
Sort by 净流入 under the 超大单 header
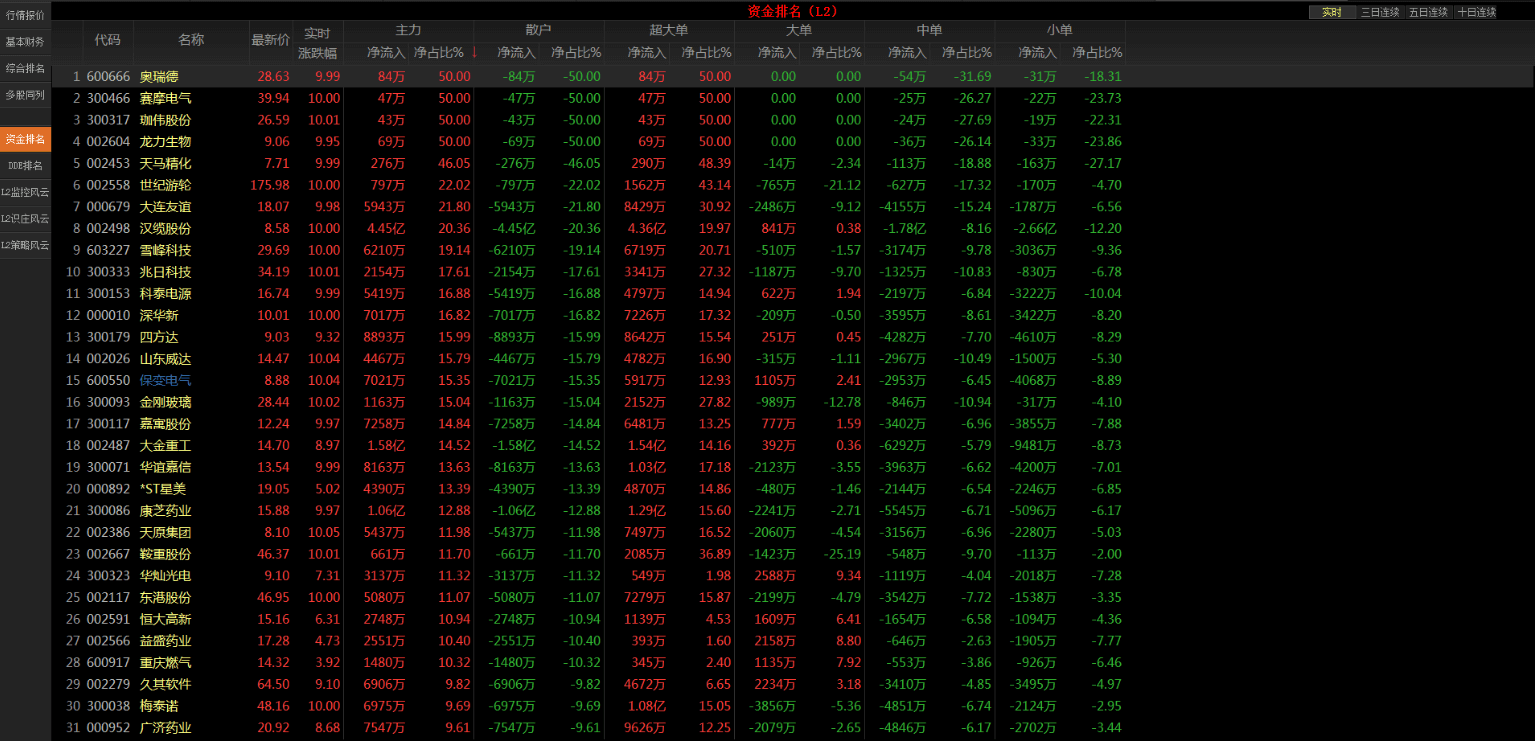646,52
